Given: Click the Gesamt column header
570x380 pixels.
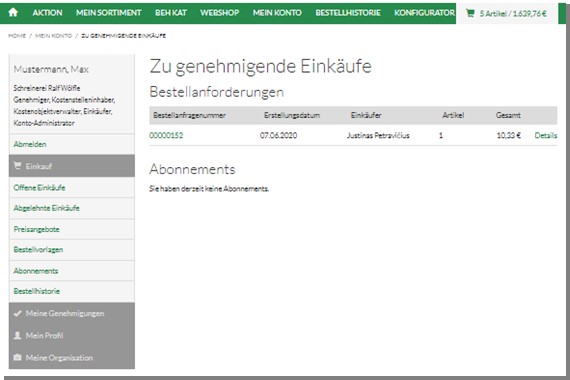Looking at the screenshot, I should point(508,115).
